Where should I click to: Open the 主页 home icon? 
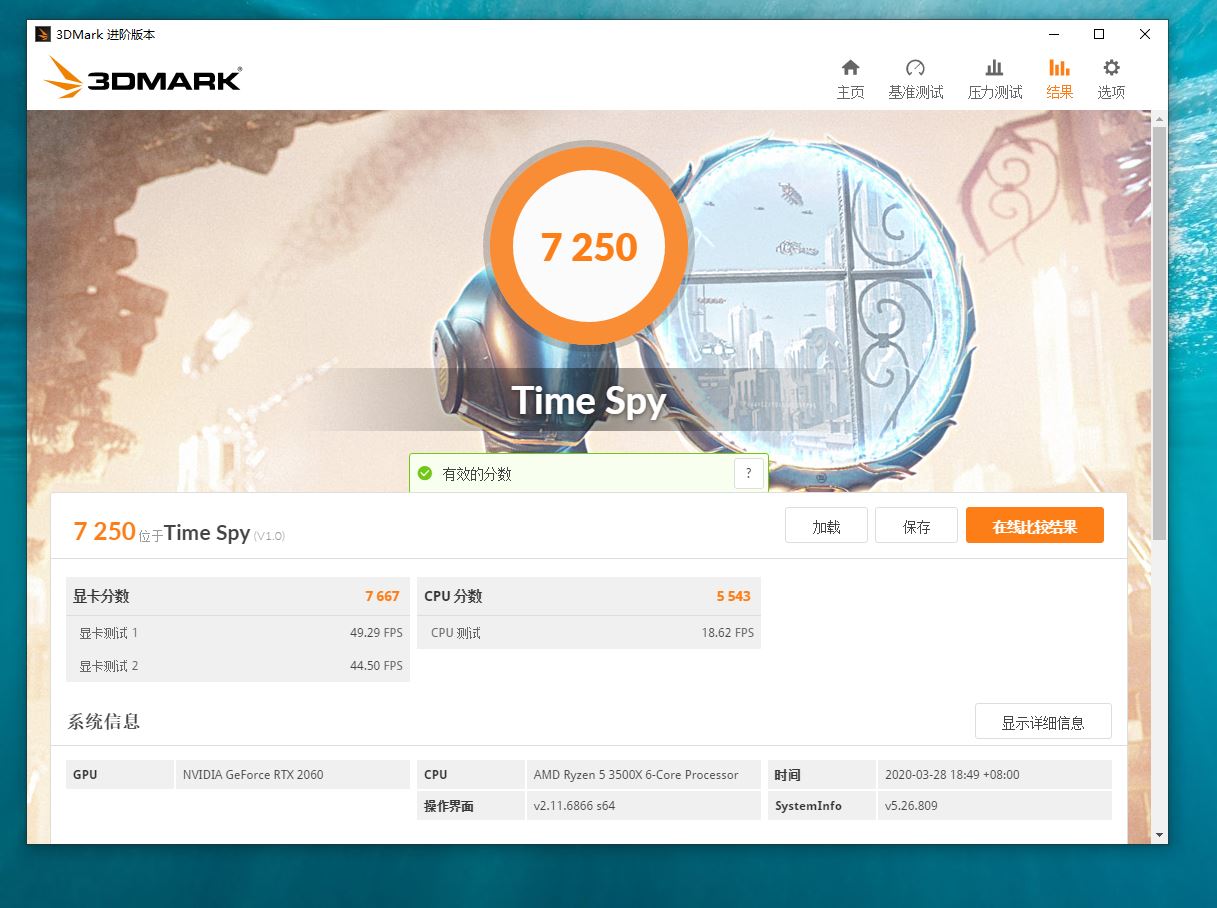850,68
